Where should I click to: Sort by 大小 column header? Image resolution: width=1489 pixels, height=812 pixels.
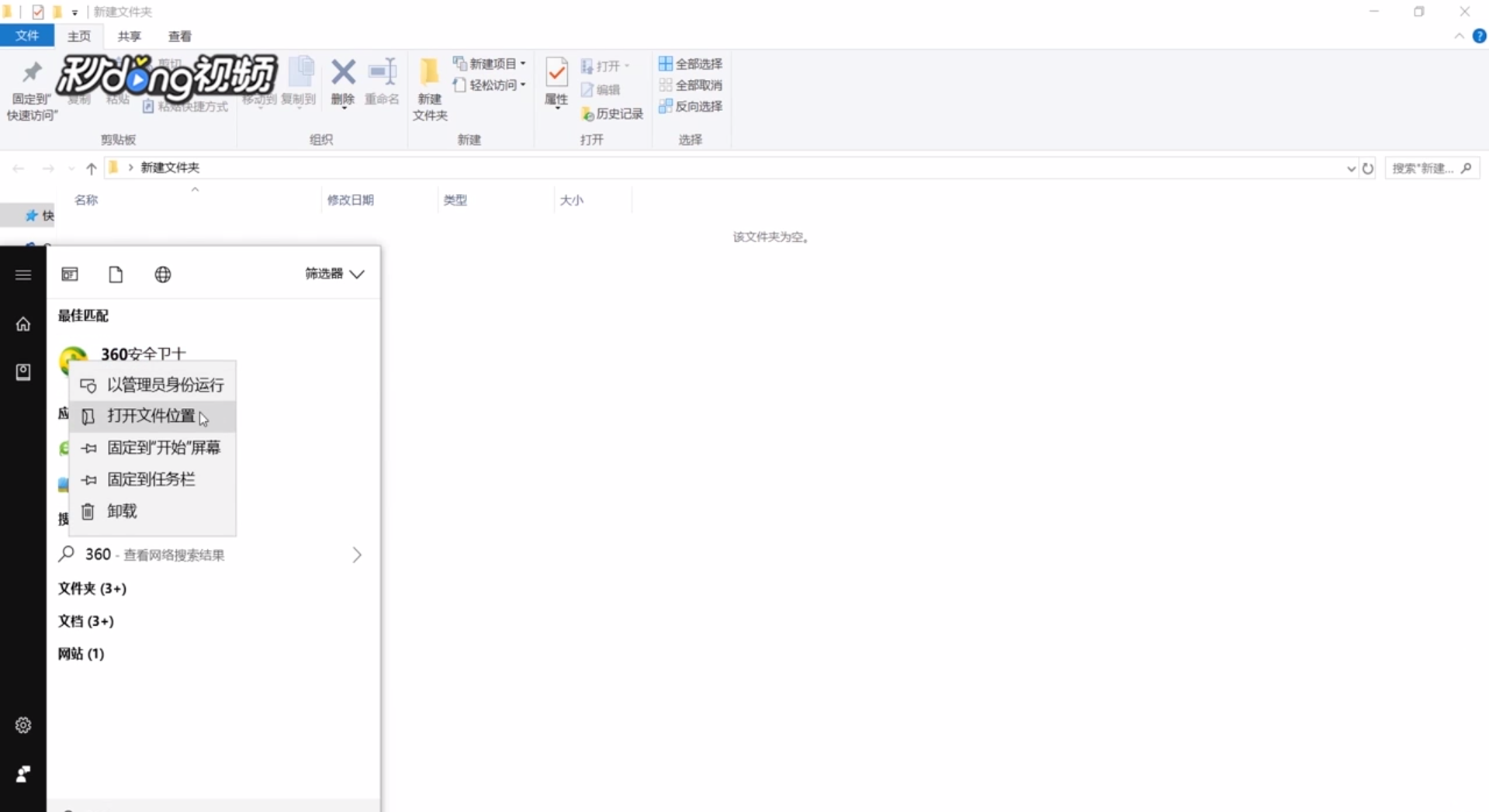(x=572, y=200)
